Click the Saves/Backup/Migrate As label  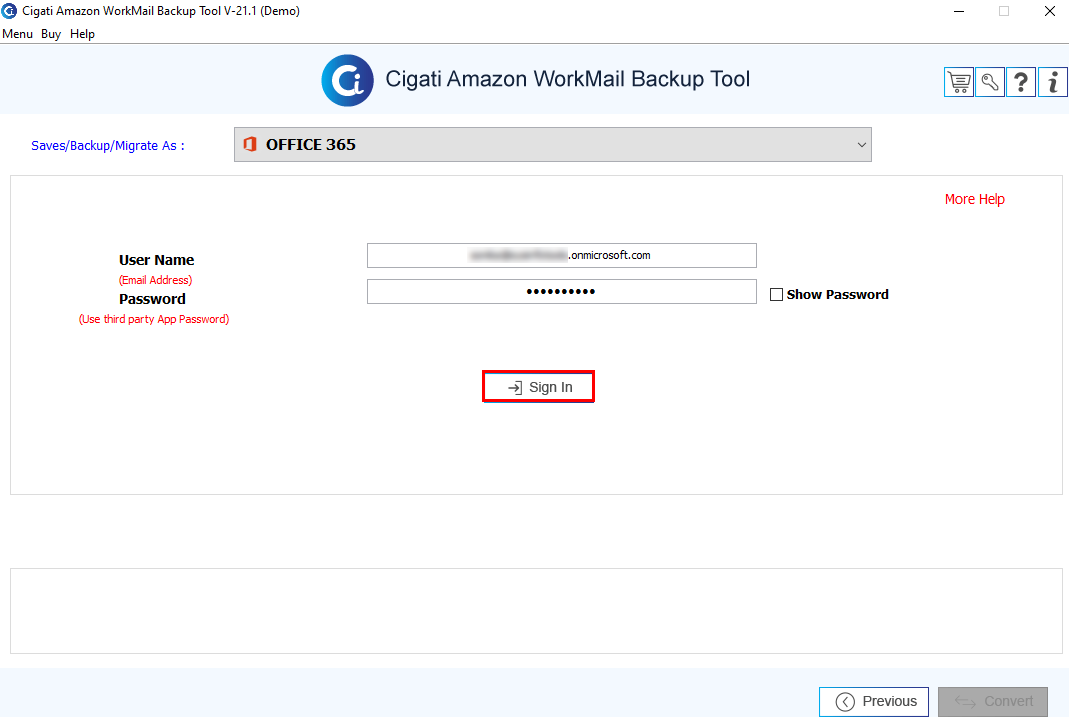pyautogui.click(x=108, y=146)
